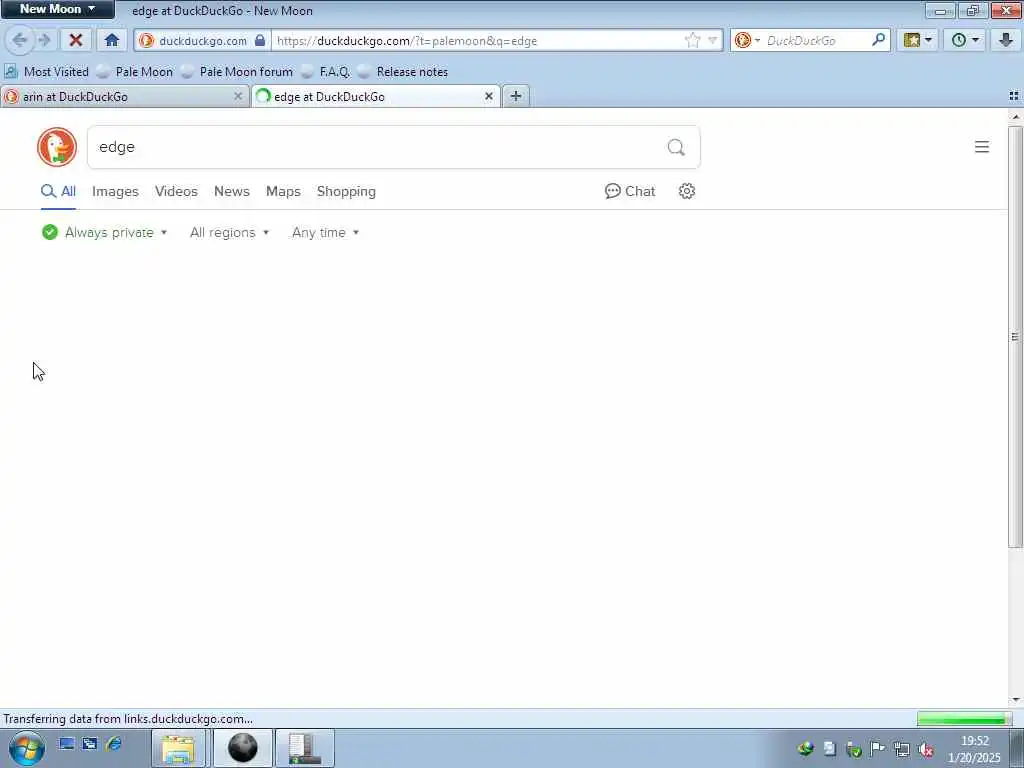The height and width of the screenshot is (768, 1024).
Task: Open the Release notes bookmark
Action: (403, 72)
